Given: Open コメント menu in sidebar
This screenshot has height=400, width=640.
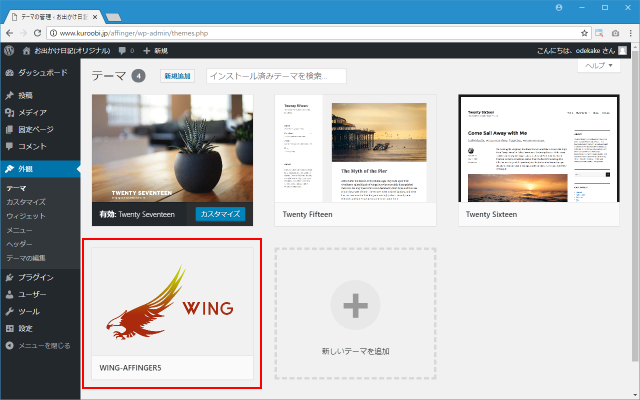Looking at the screenshot, I should click(x=40, y=146).
